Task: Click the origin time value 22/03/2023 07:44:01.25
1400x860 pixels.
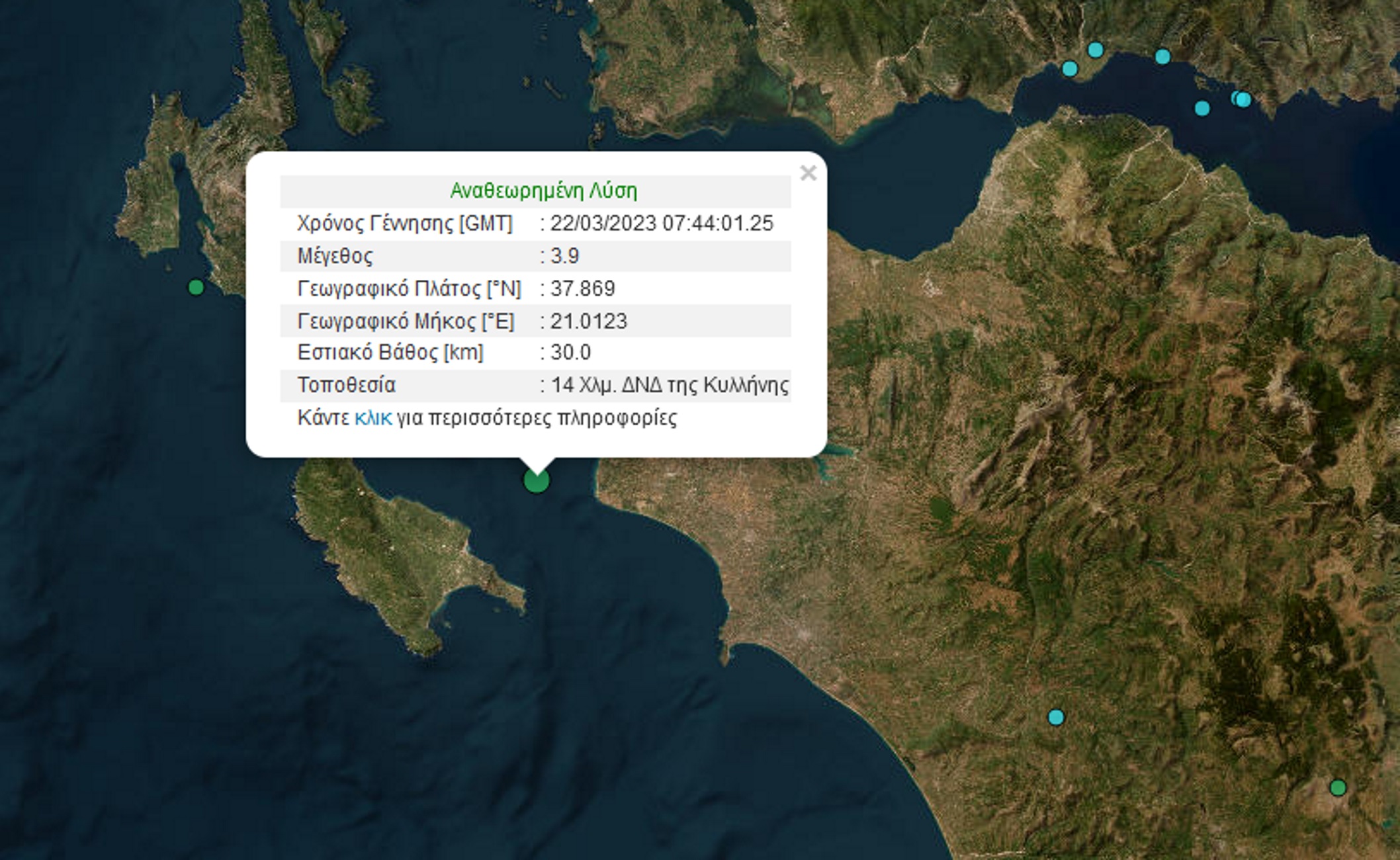Action: pyautogui.click(x=662, y=224)
